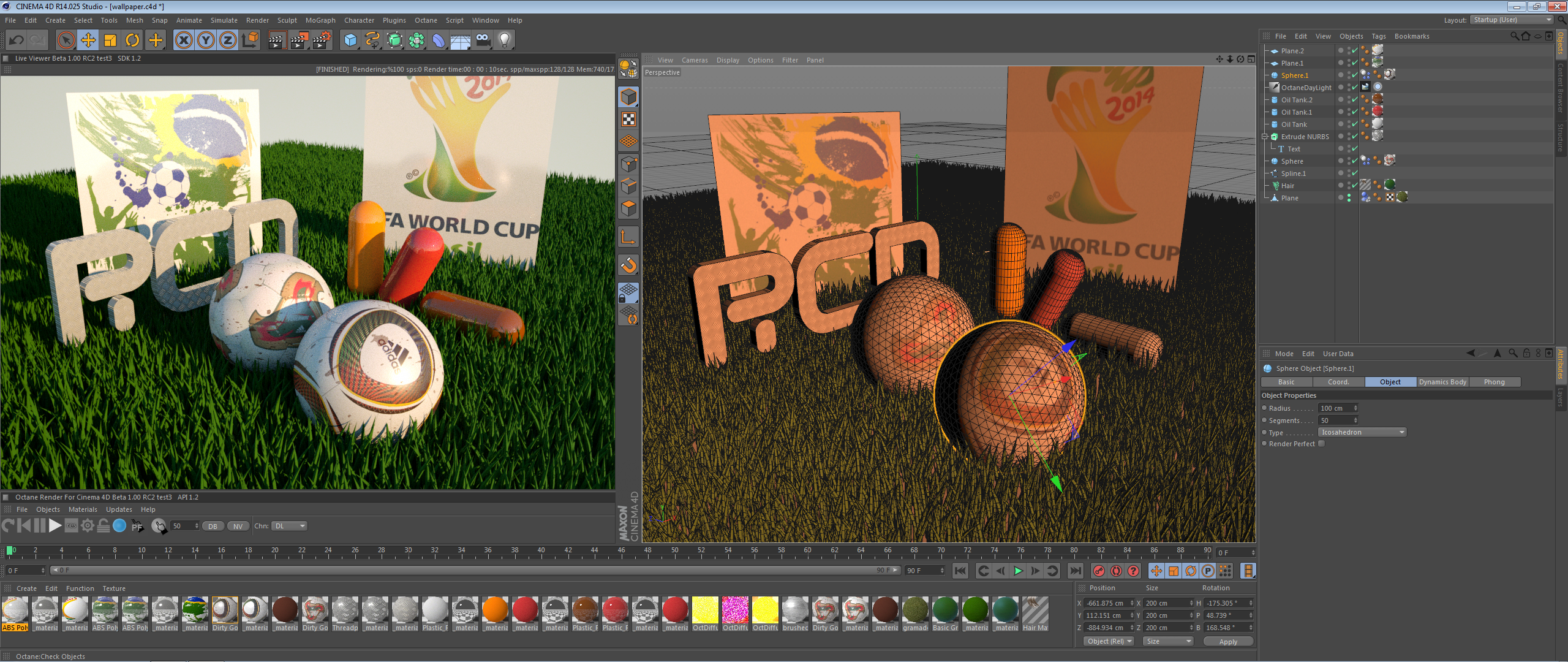
Task: Click the Render to Picture Viewer icon
Action: [x=299, y=40]
